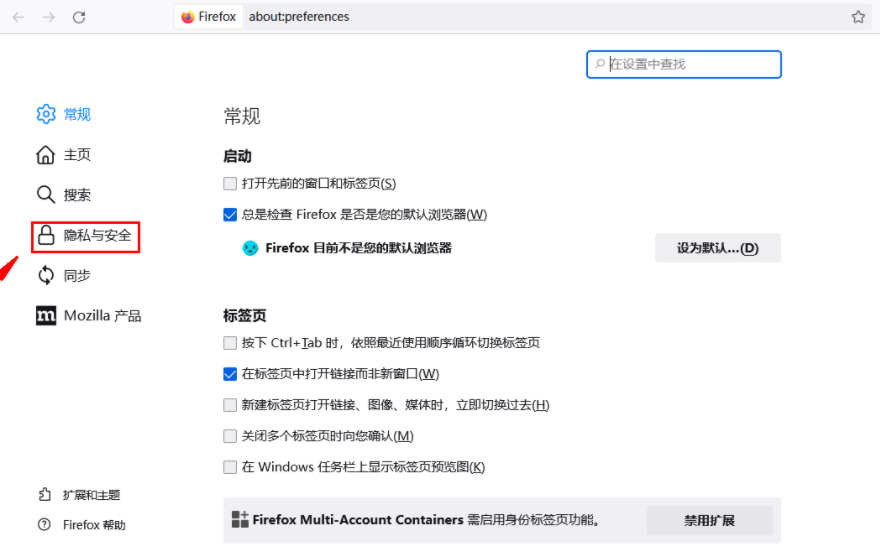Bookmark this page with star icon
This screenshot has width=880, height=544.
coord(858,17)
